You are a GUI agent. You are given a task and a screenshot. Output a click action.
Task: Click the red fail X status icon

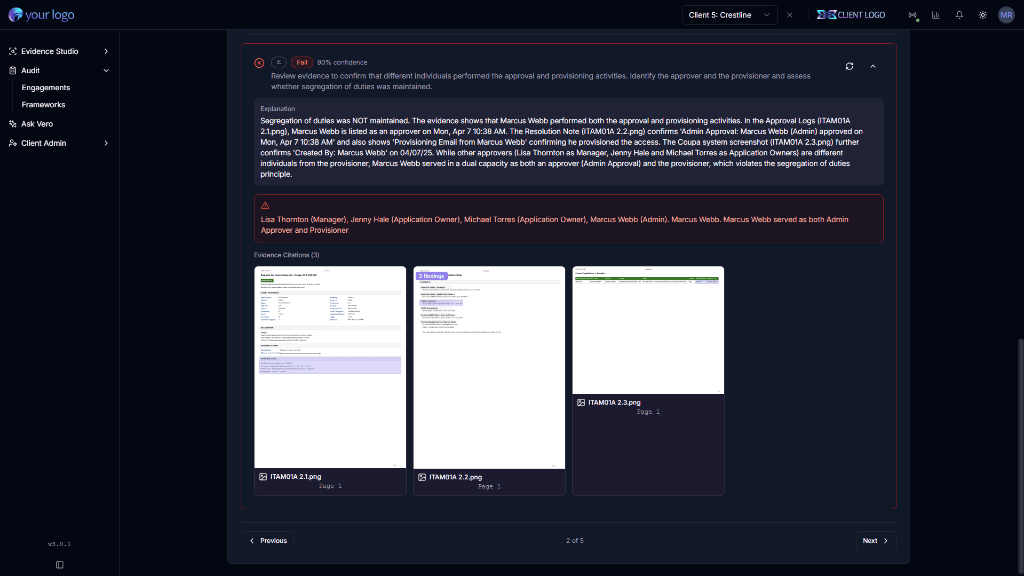[259, 63]
